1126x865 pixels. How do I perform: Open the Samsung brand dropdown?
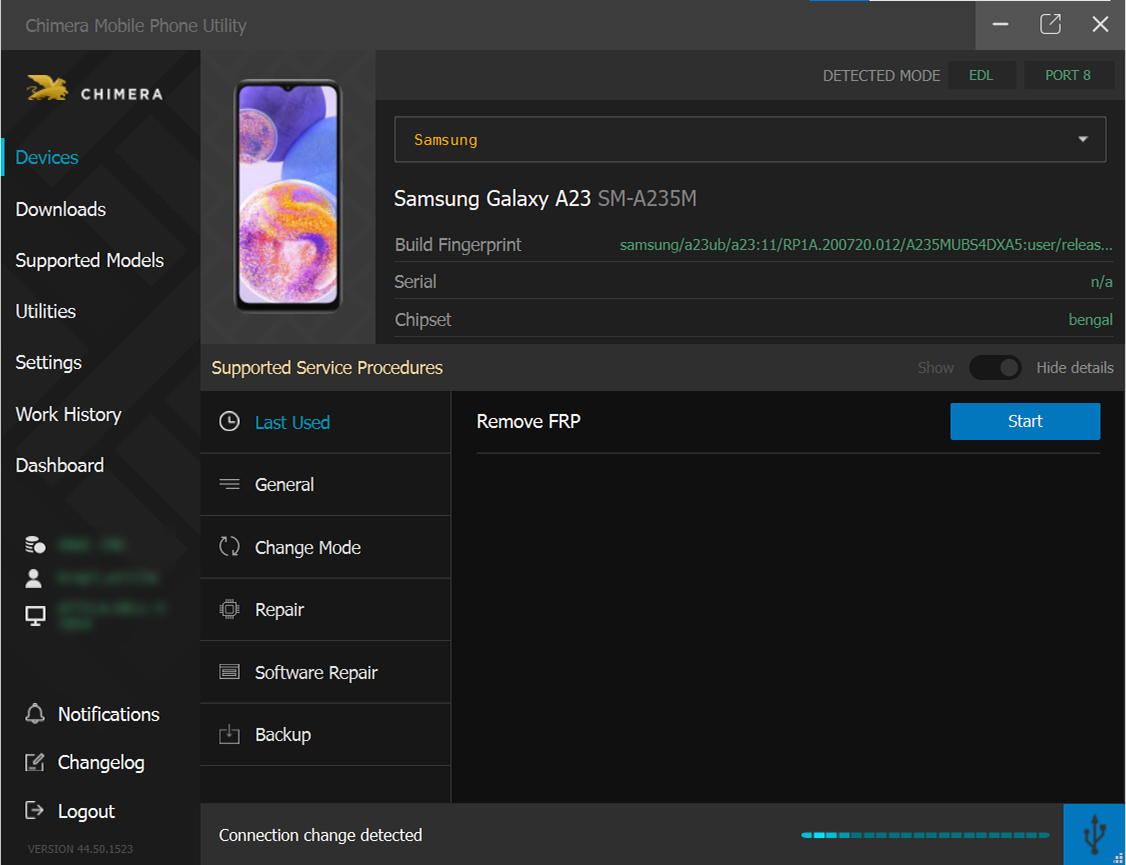tap(740, 140)
